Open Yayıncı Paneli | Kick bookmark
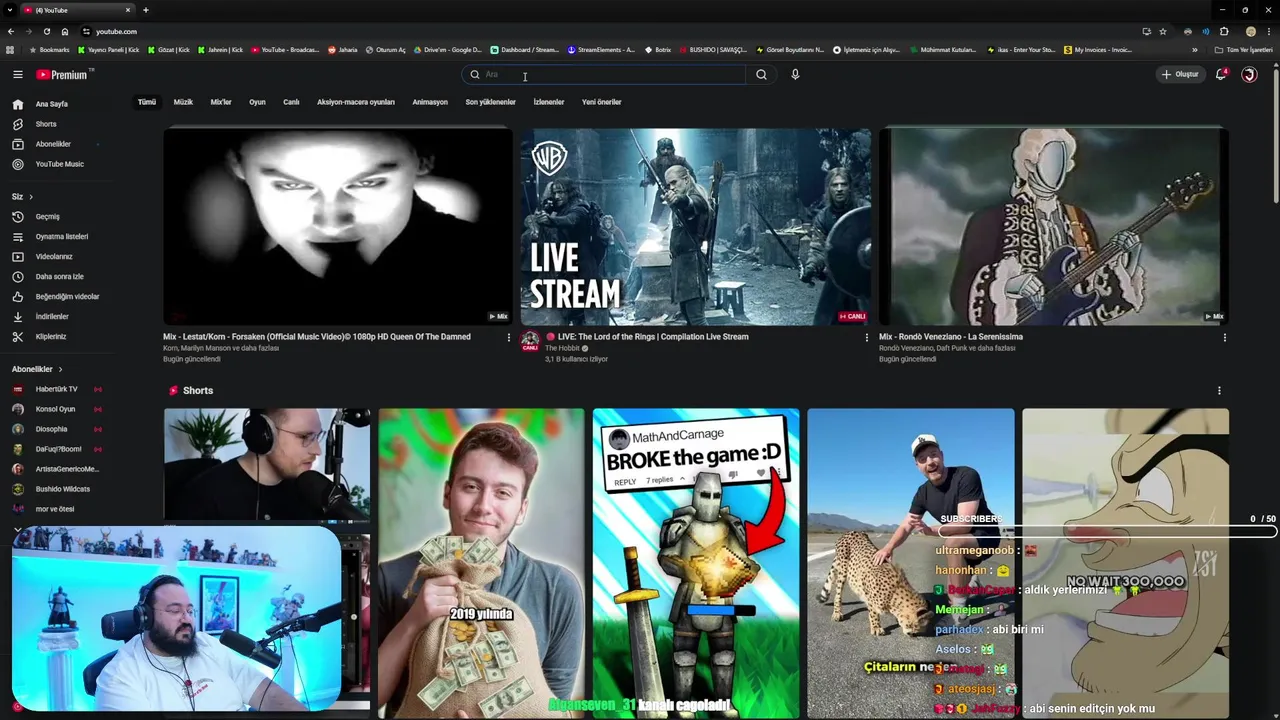This screenshot has width=1280, height=720. point(109,49)
